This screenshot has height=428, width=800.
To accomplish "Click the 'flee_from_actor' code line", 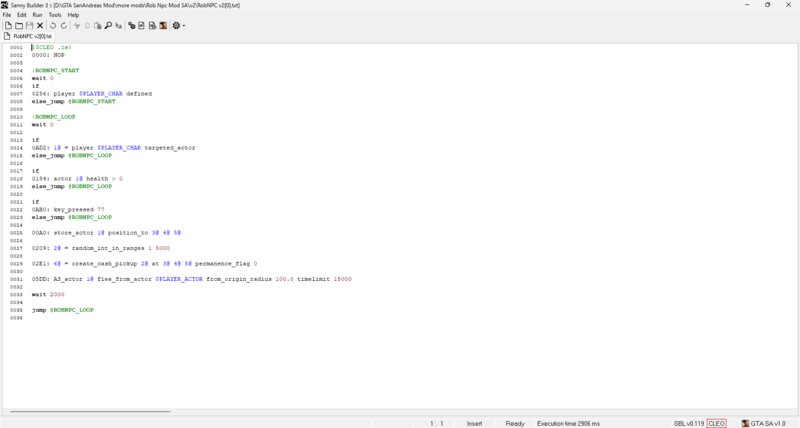I will pos(192,279).
